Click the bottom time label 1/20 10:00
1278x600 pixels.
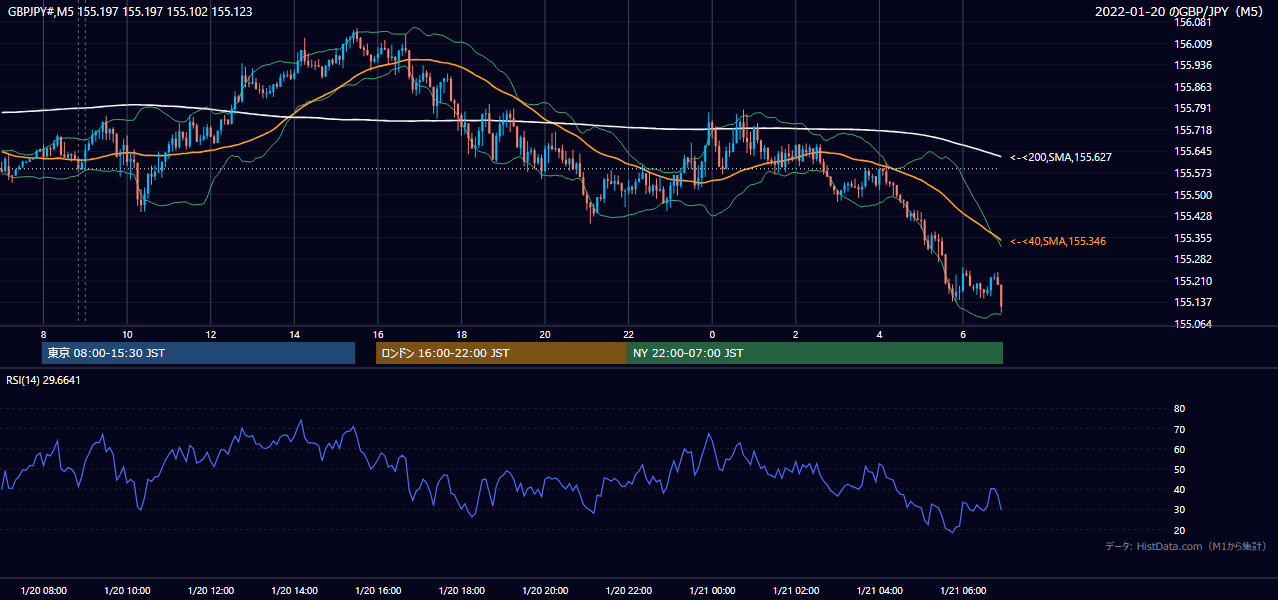[x=127, y=591]
